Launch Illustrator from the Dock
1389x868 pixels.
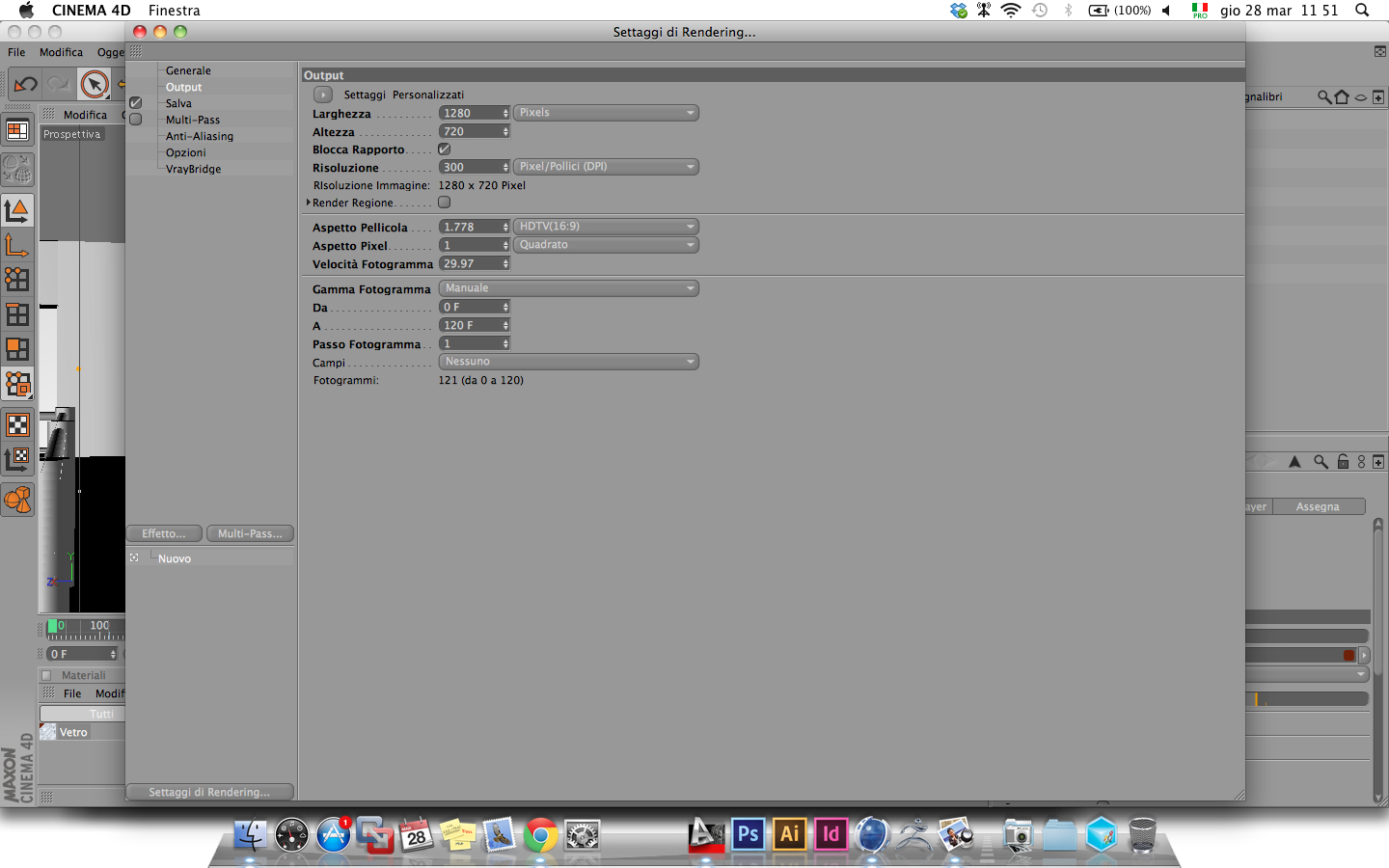789,834
